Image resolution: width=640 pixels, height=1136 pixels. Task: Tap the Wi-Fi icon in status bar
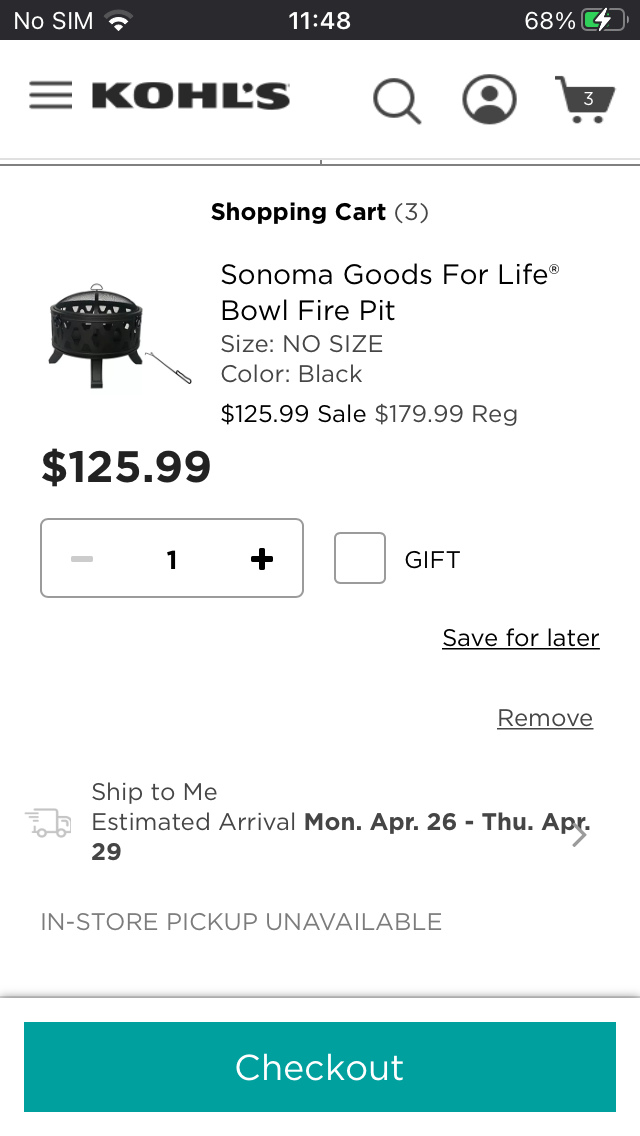[x=119, y=21]
